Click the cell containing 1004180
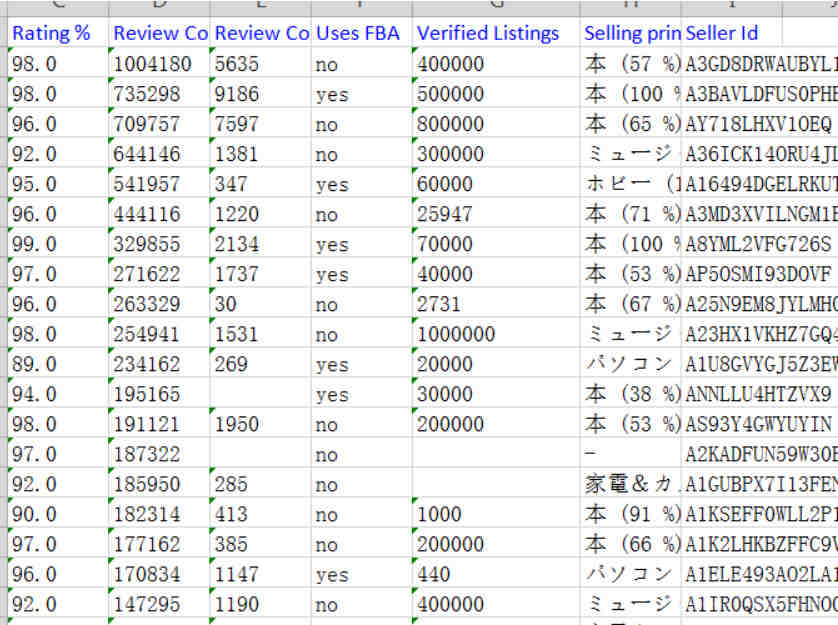 point(153,64)
